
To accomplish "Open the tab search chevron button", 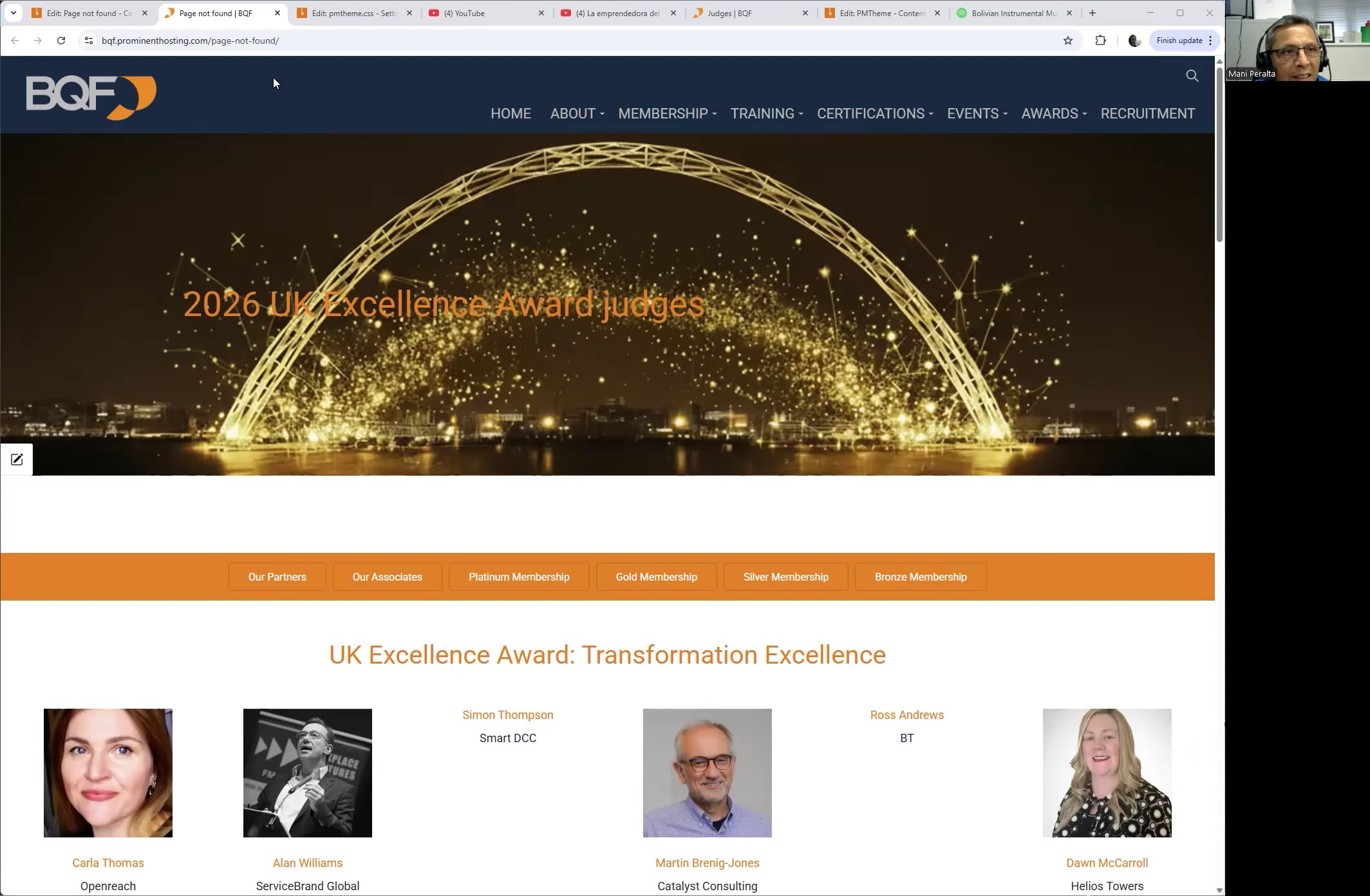I will [13, 13].
